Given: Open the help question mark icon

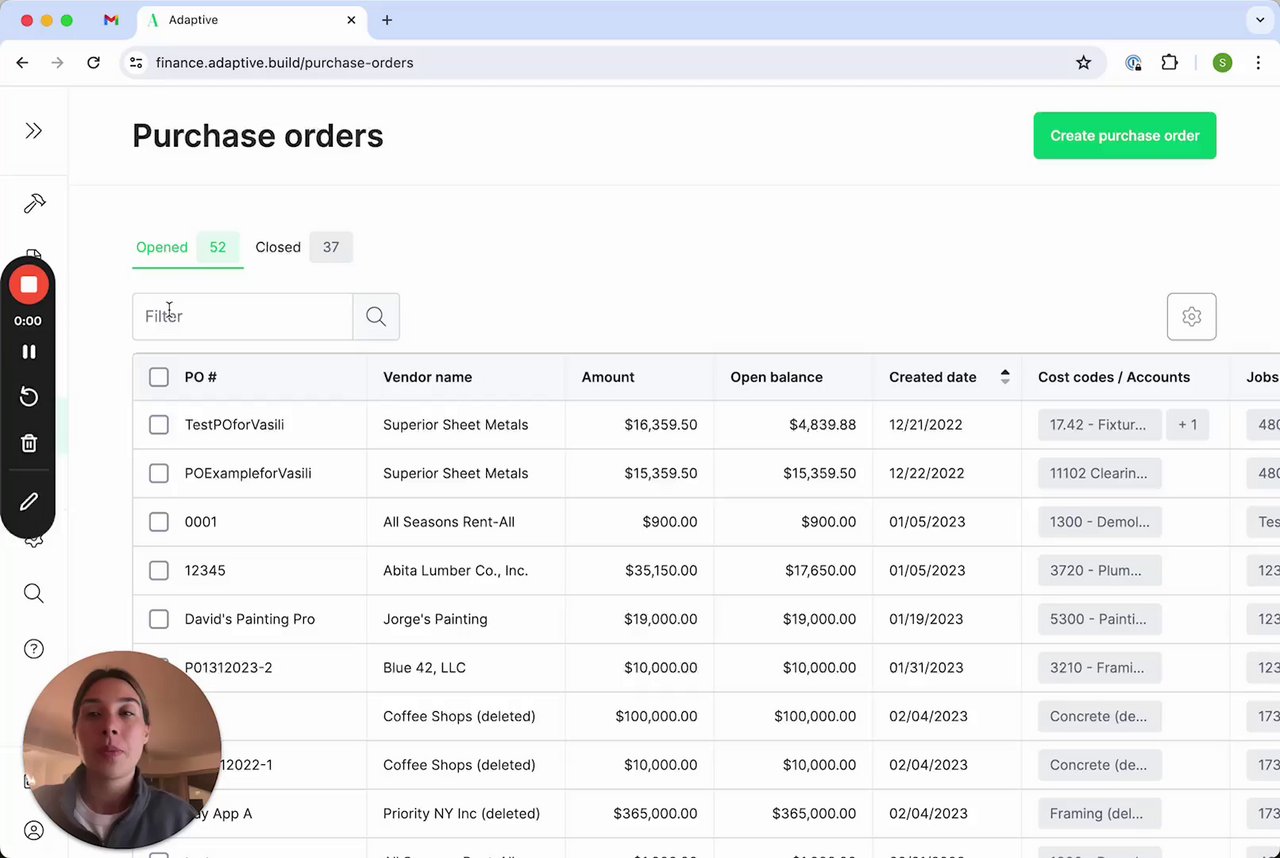Looking at the screenshot, I should coord(34,649).
